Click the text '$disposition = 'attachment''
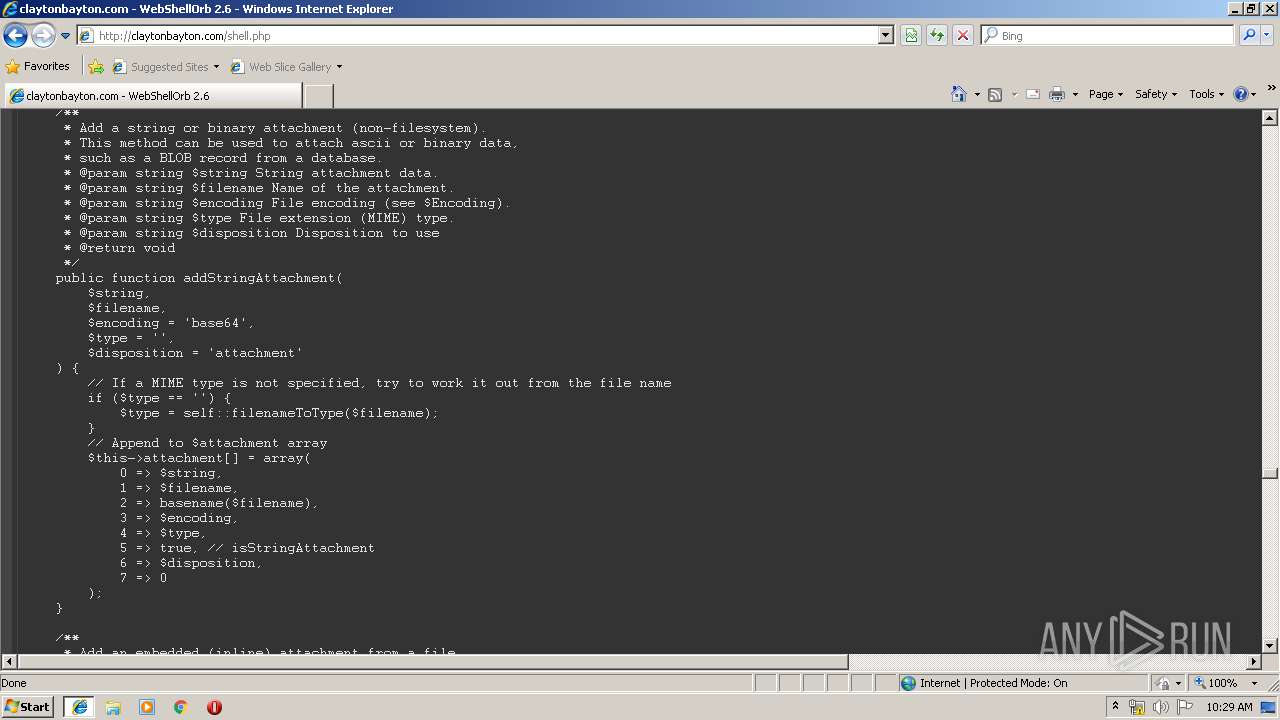The width and height of the screenshot is (1280, 720). 195,353
